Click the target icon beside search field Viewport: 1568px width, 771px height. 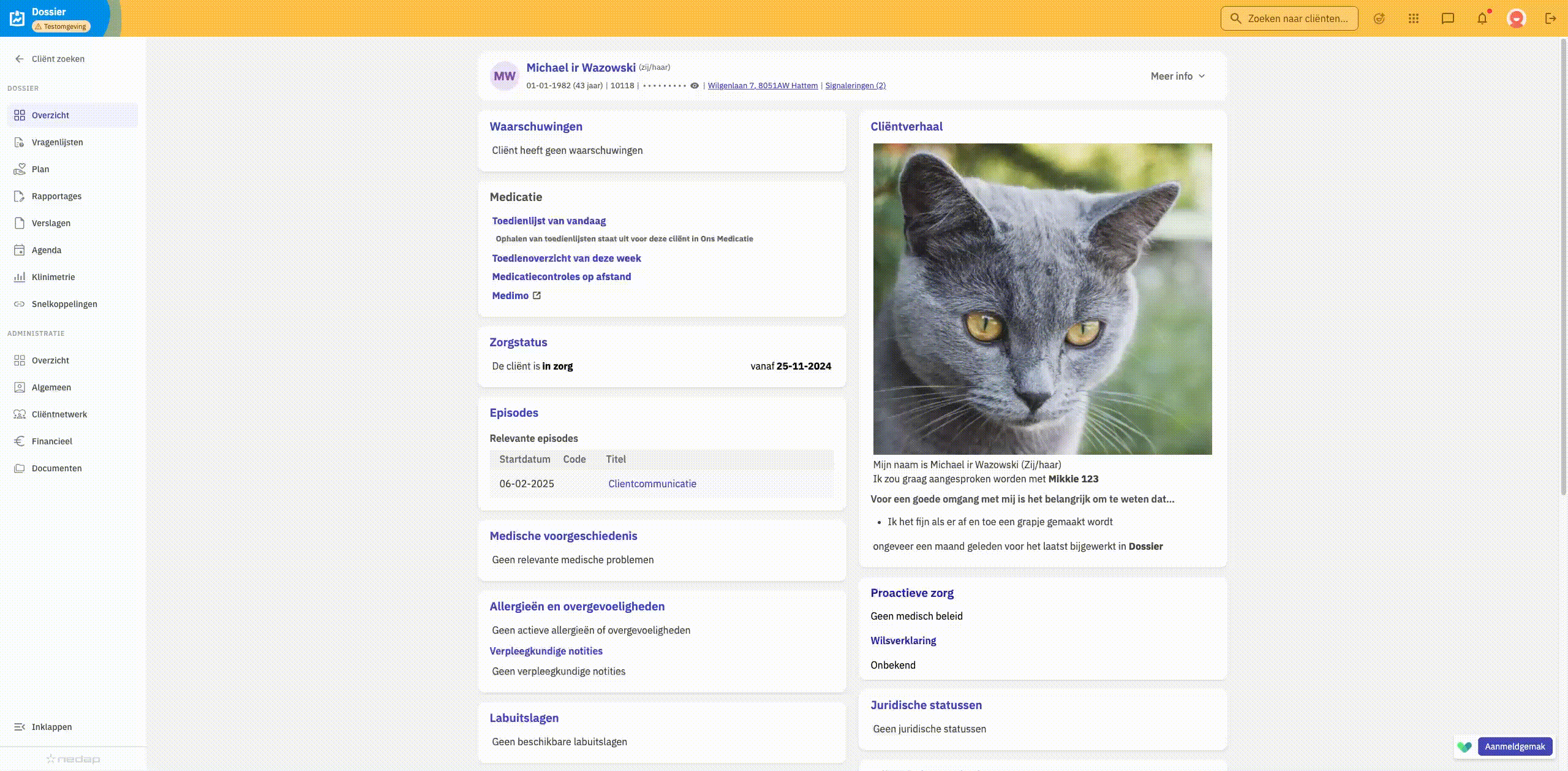[1379, 18]
